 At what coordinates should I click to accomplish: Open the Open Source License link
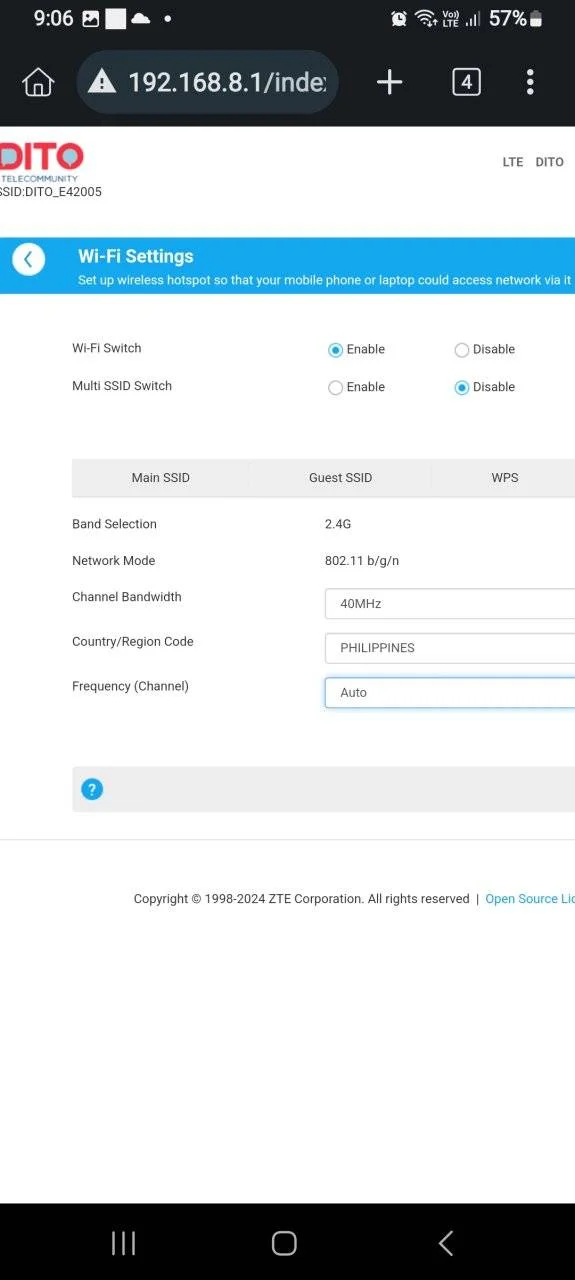(530, 899)
